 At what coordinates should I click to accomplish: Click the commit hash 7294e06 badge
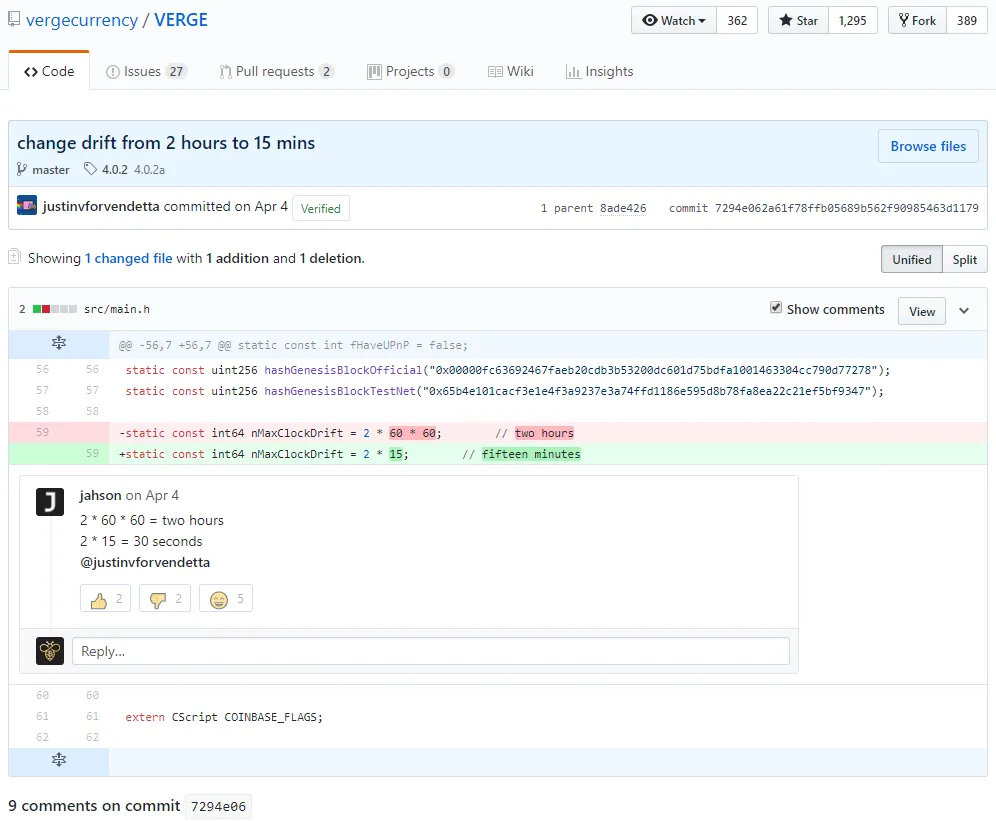(x=219, y=806)
